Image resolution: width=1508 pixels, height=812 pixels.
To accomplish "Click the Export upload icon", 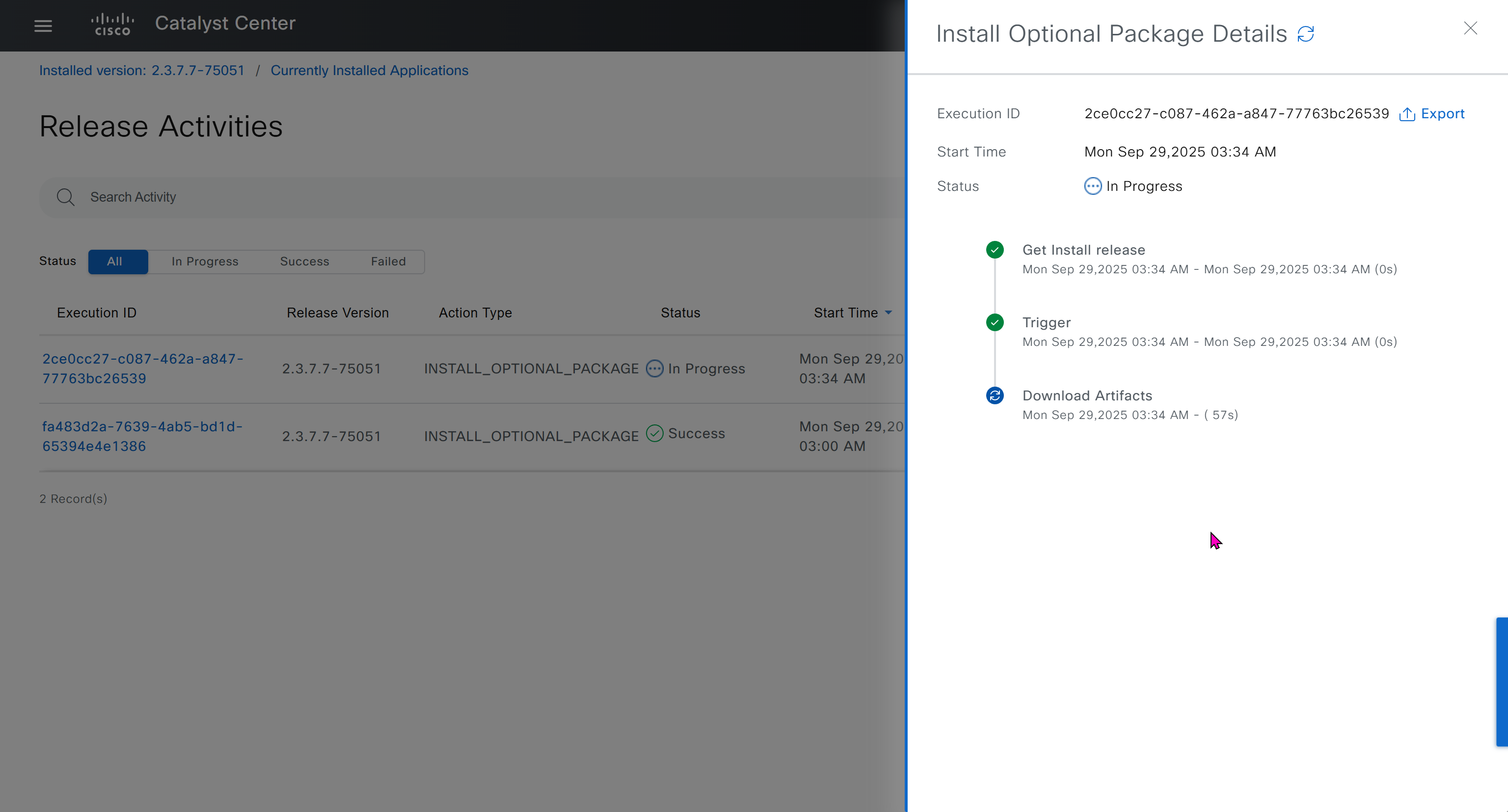I will click(x=1407, y=114).
